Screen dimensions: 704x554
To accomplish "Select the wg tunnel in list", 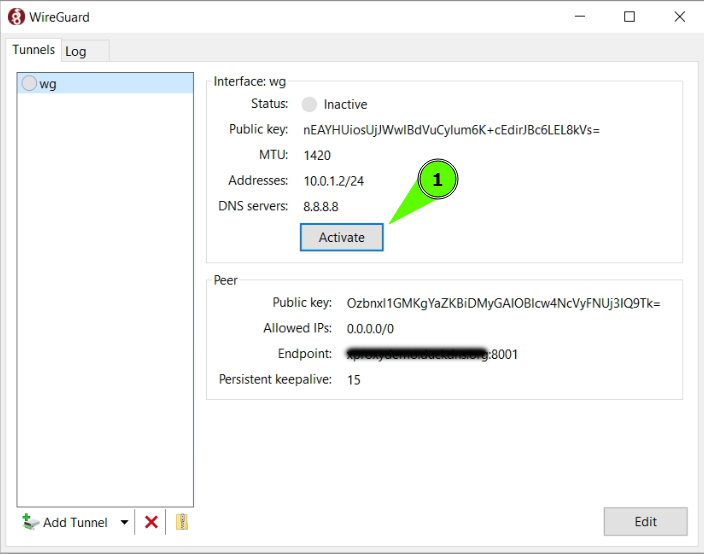I will [105, 84].
